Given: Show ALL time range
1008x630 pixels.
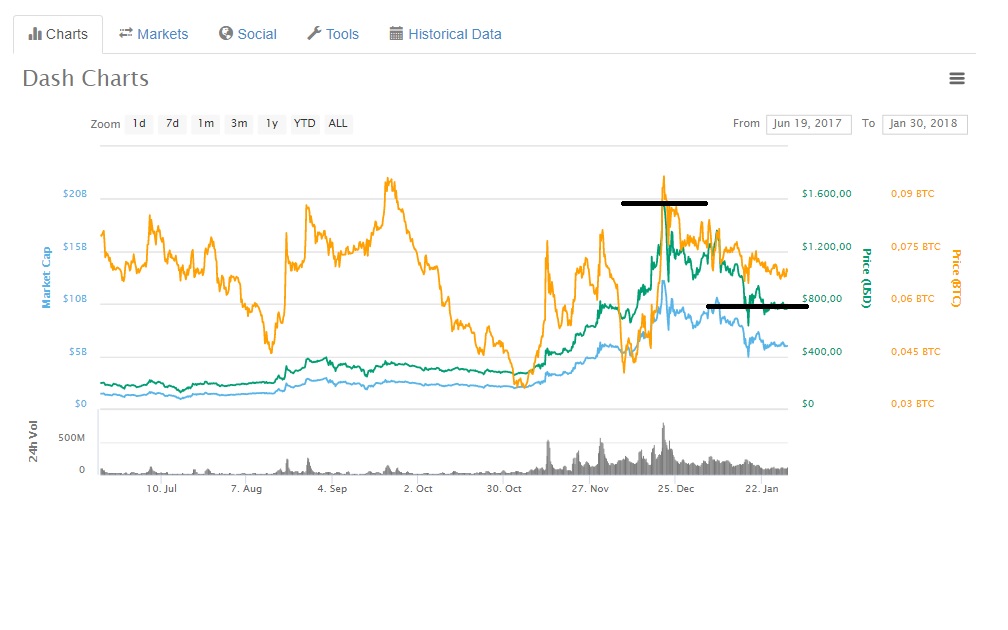Looking at the screenshot, I should (338, 123).
